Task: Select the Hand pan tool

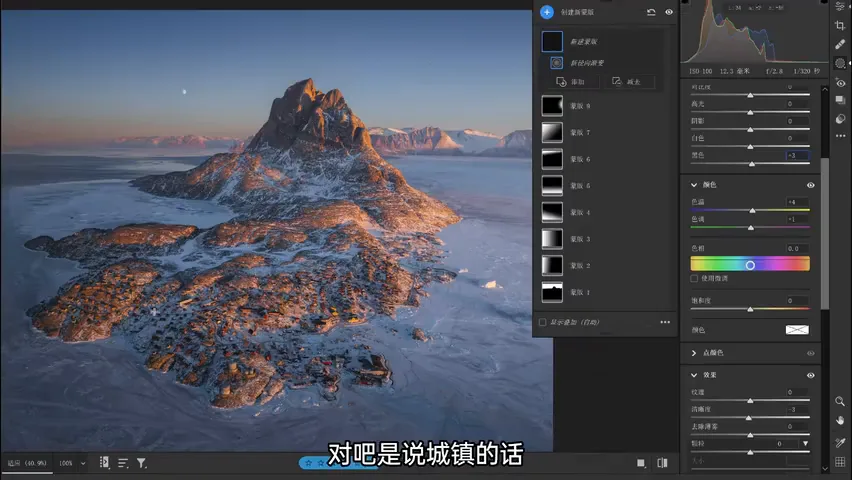Action: click(840, 420)
